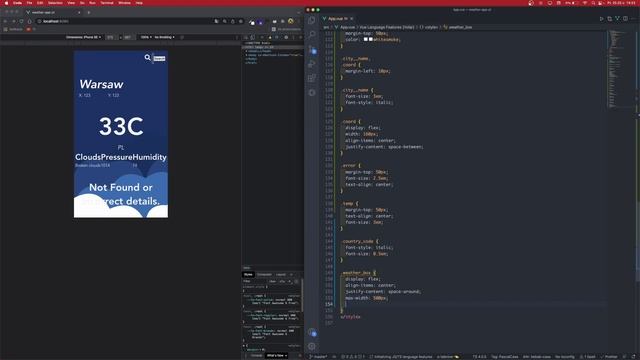Click the .country_code selector in the code
The width and height of the screenshot is (640, 360).
(358, 241)
